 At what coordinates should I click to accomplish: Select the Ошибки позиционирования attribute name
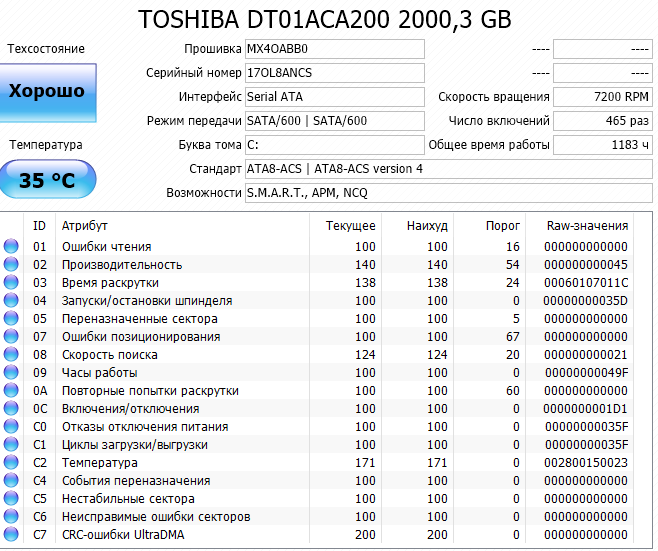point(141,337)
